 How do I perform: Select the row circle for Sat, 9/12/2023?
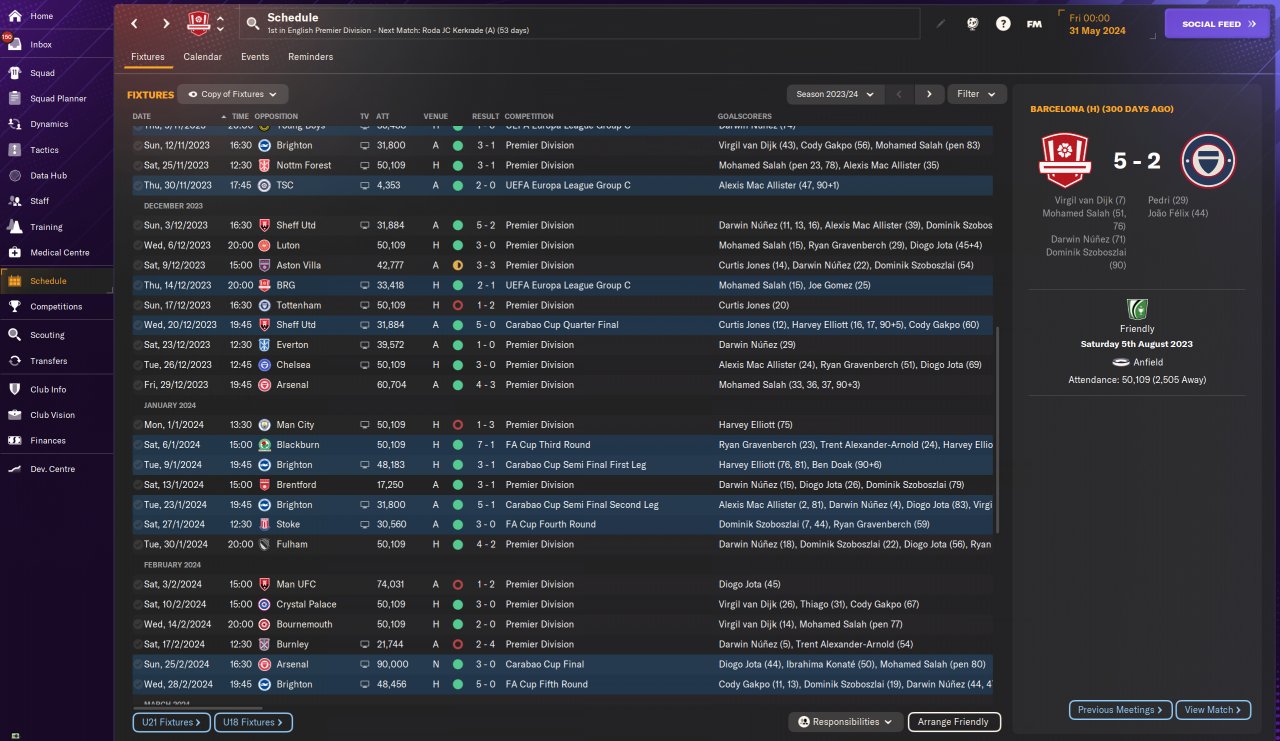click(x=138, y=265)
